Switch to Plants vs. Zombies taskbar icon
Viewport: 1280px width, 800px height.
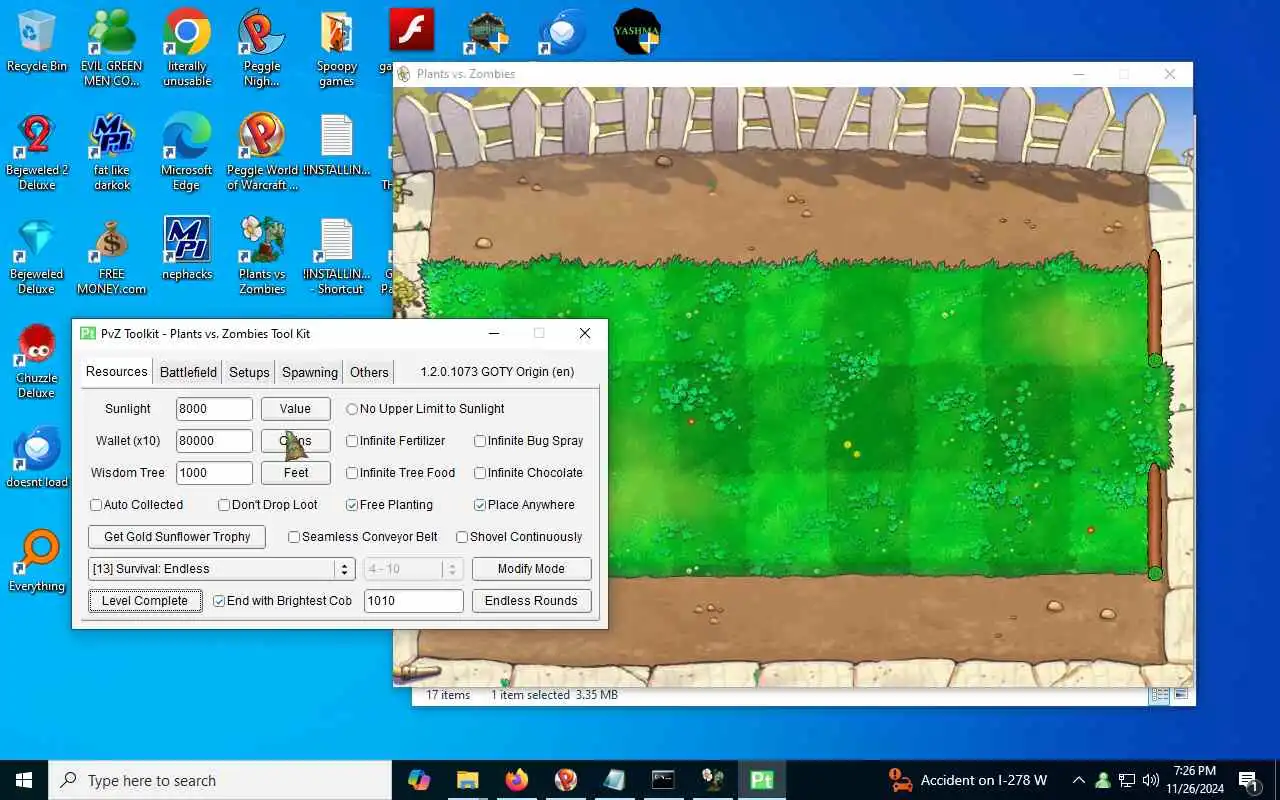click(x=712, y=780)
